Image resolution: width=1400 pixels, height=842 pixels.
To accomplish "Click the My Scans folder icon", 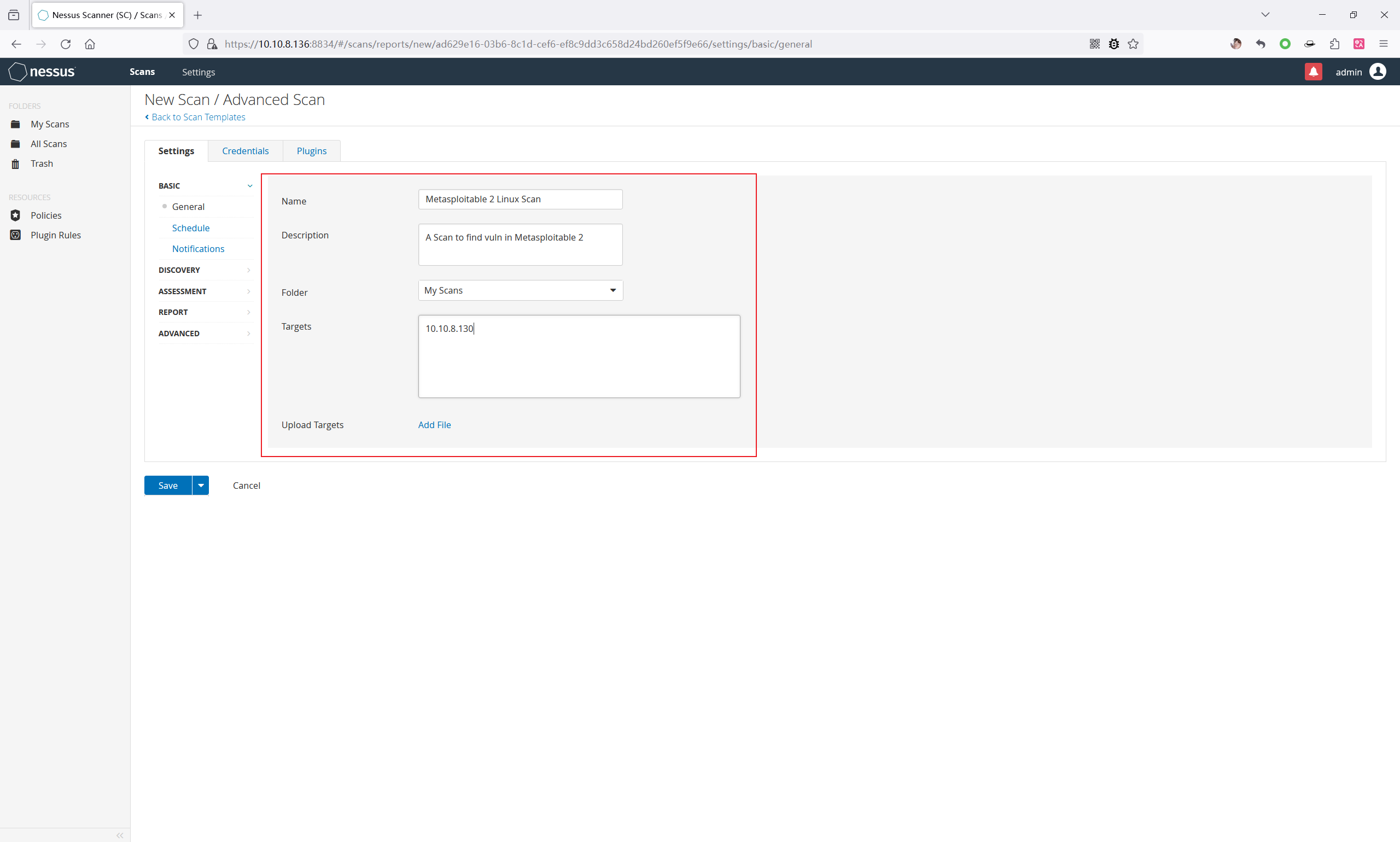I will [x=15, y=124].
